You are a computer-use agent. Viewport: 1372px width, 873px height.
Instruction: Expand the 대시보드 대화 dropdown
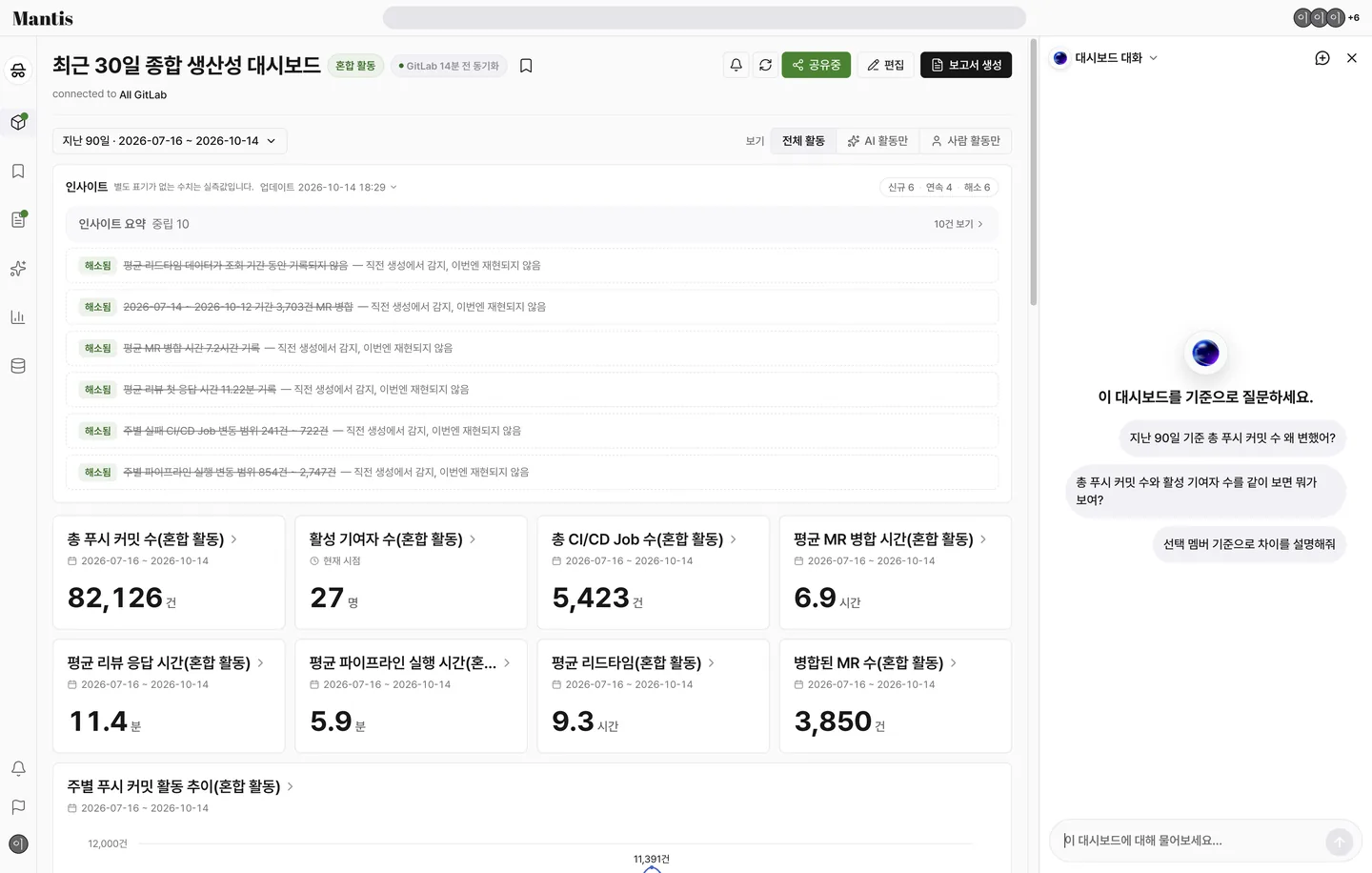(1117, 58)
